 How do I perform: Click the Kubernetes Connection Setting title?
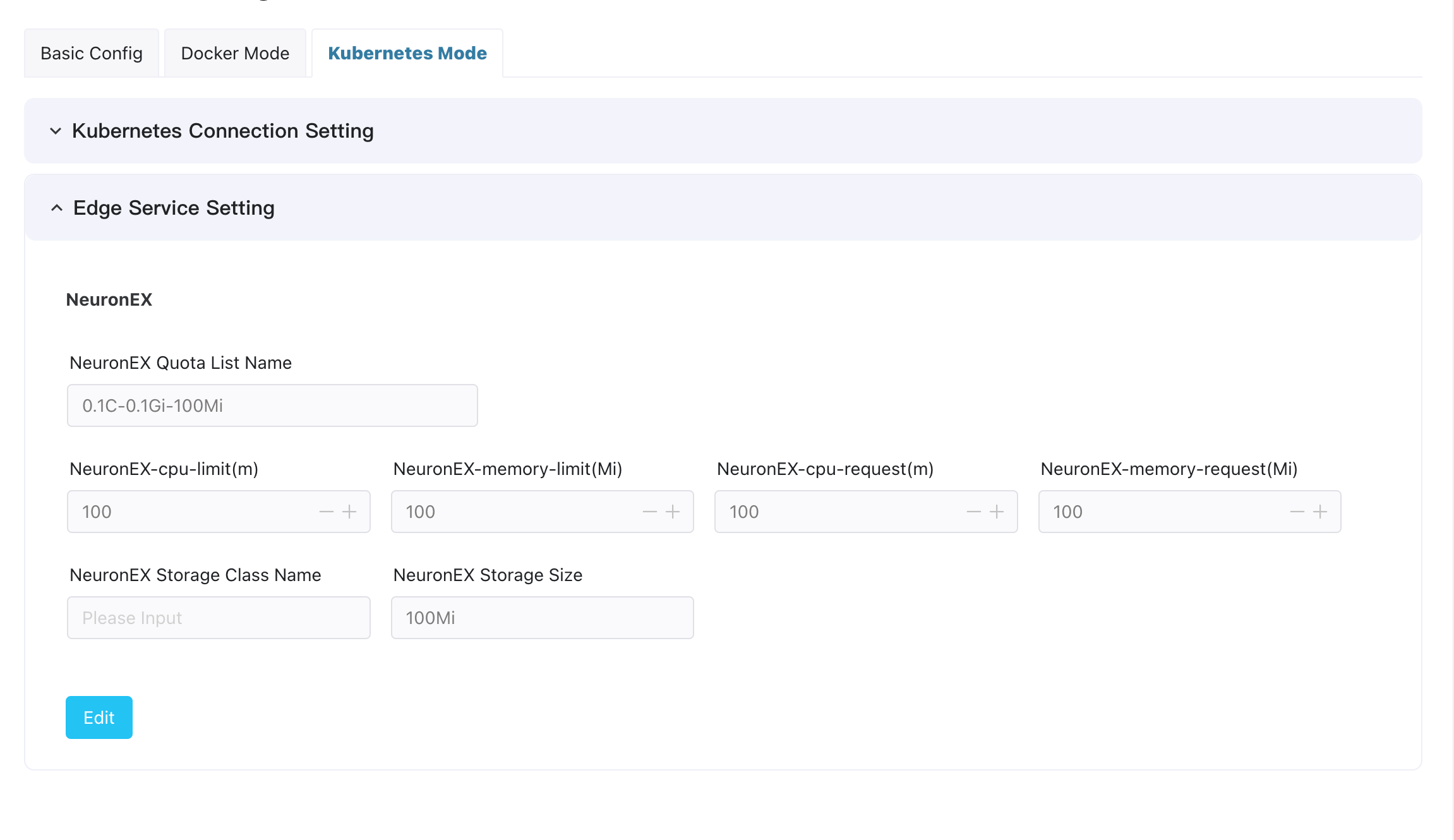coord(223,131)
